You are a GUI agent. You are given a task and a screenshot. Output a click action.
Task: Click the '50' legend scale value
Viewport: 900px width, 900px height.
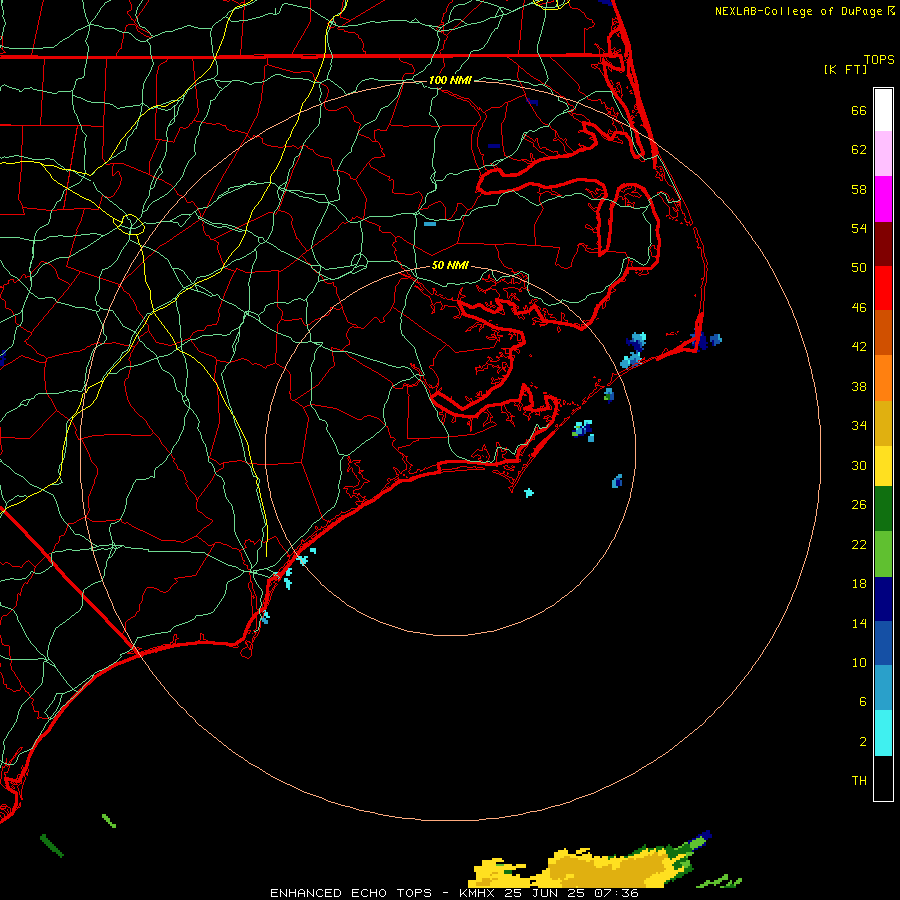(859, 268)
